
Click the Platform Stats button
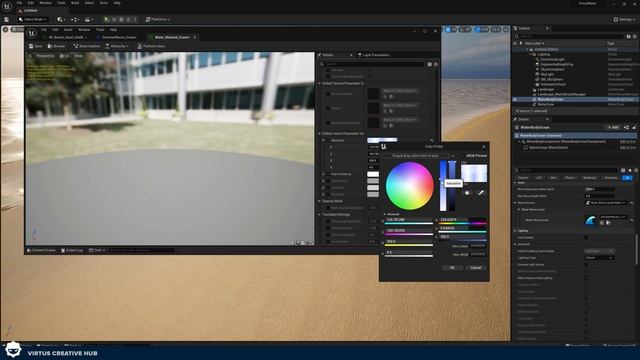151,46
